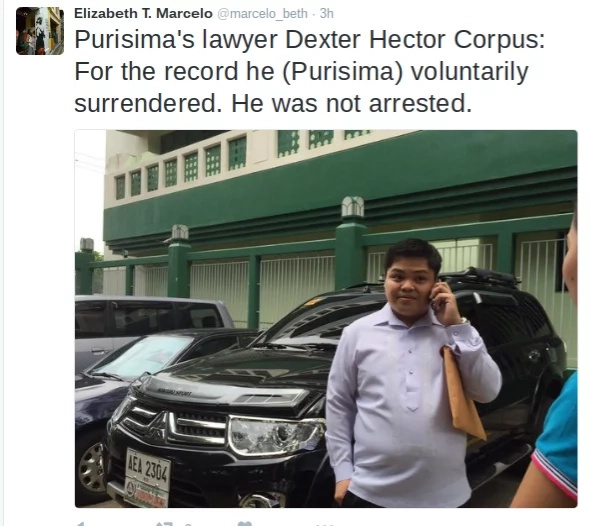Click the man in the barong on the phone
Viewport: 590px width, 526px height.
[412, 372]
